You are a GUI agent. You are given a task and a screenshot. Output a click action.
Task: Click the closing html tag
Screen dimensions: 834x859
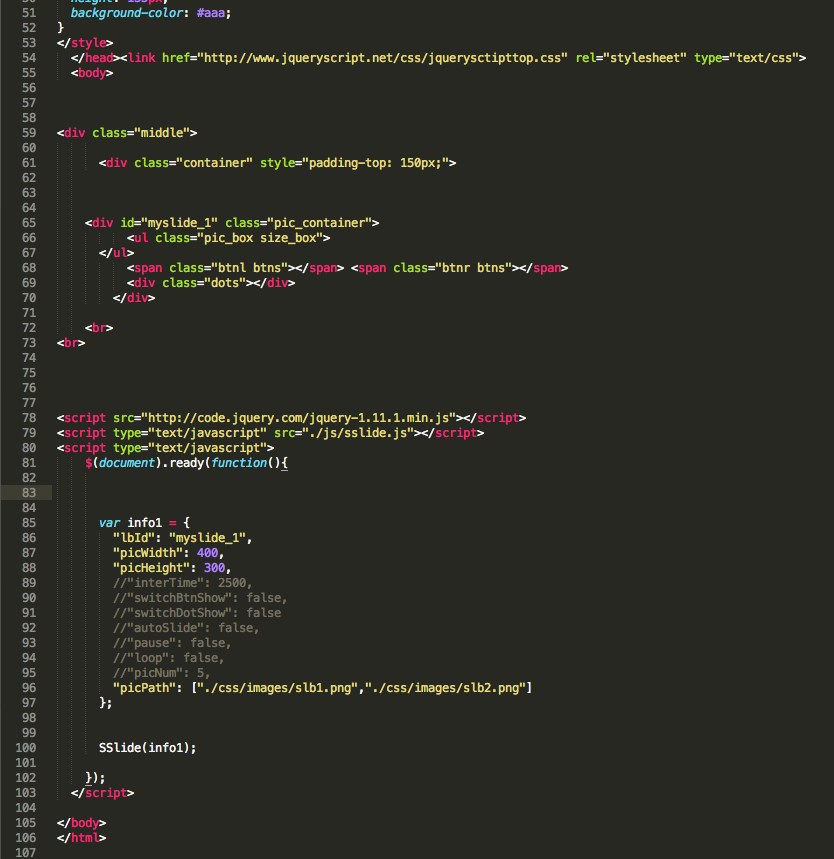pos(82,837)
